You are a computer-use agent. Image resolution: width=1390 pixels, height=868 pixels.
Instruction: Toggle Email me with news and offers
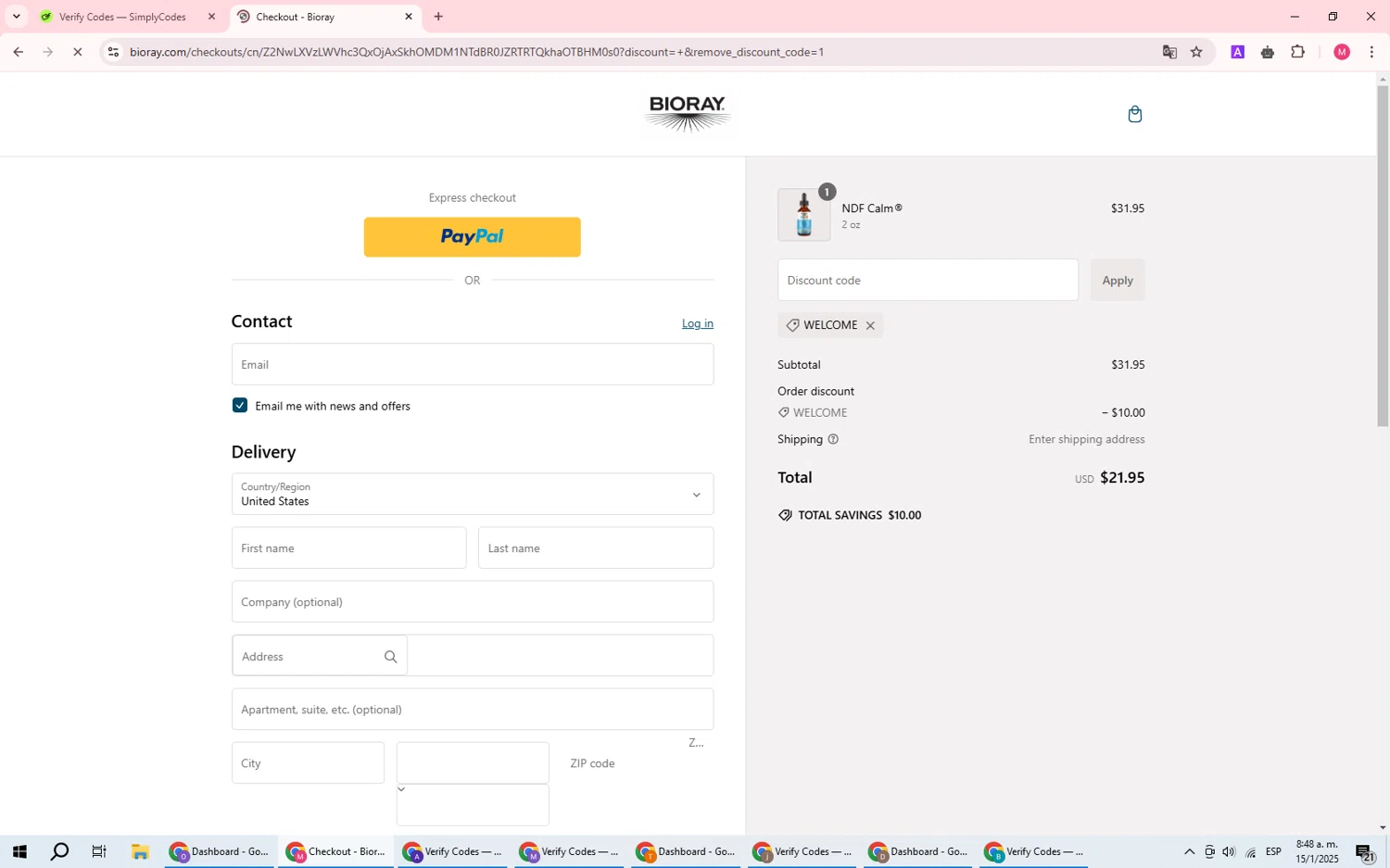coord(240,406)
